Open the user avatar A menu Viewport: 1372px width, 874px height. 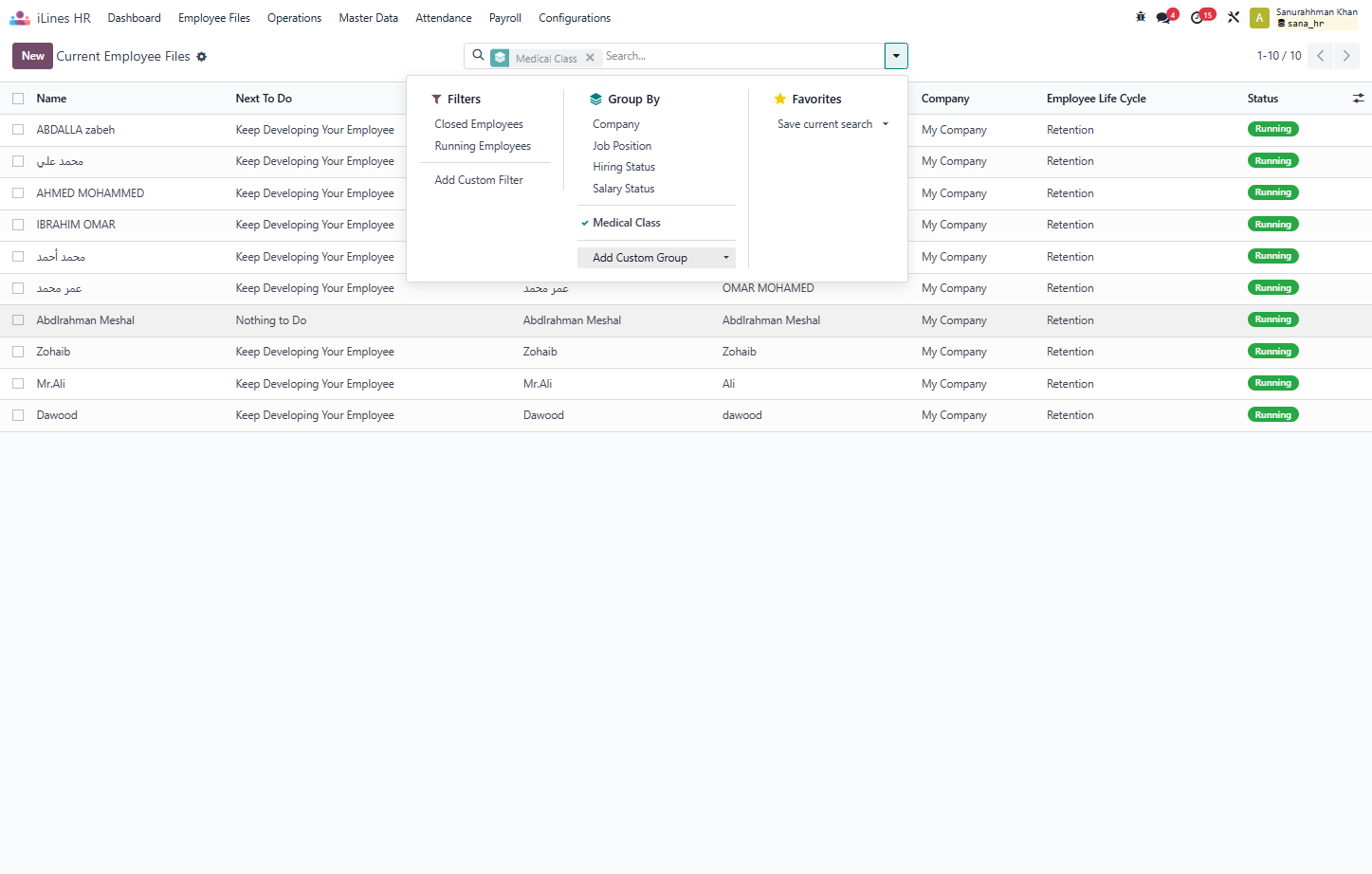1259,18
